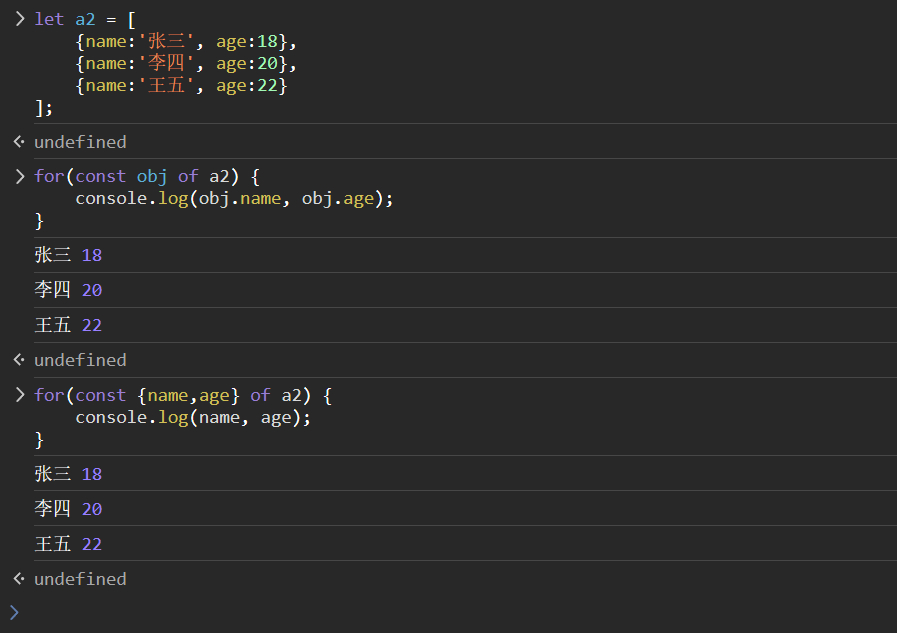
Task: Click the chevron next to 'for(const obj of a2)'
Action: coord(19,176)
